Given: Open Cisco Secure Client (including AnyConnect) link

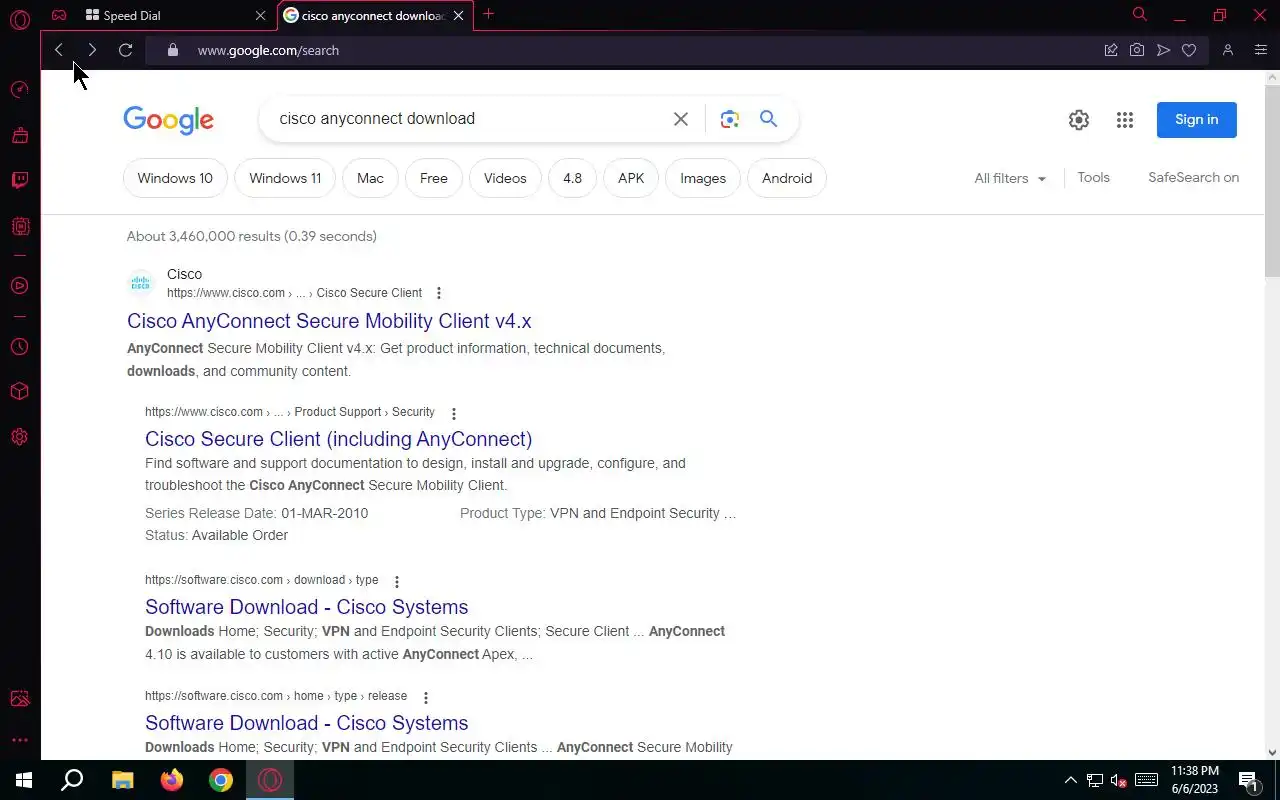Looking at the screenshot, I should click(x=338, y=439).
